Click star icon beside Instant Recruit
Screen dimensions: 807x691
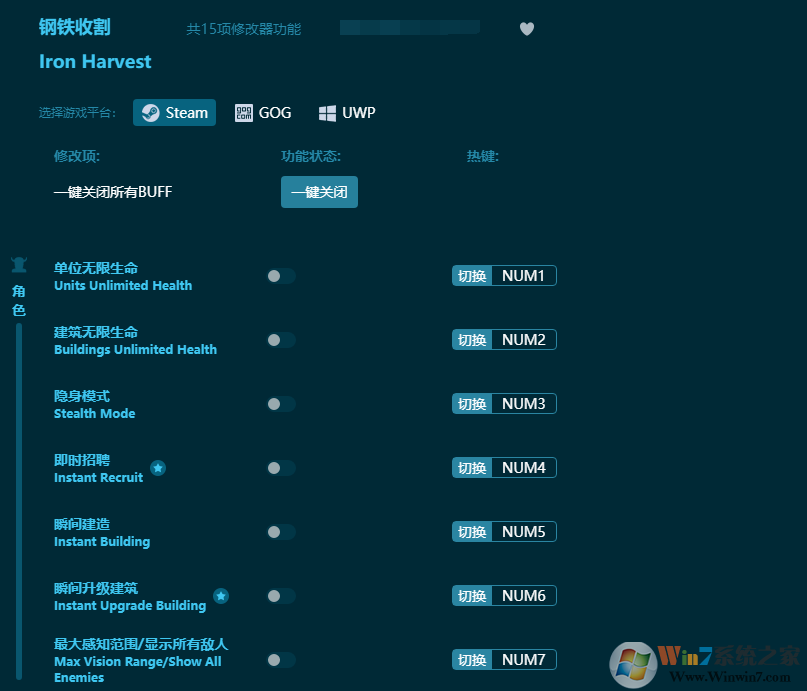(158, 468)
